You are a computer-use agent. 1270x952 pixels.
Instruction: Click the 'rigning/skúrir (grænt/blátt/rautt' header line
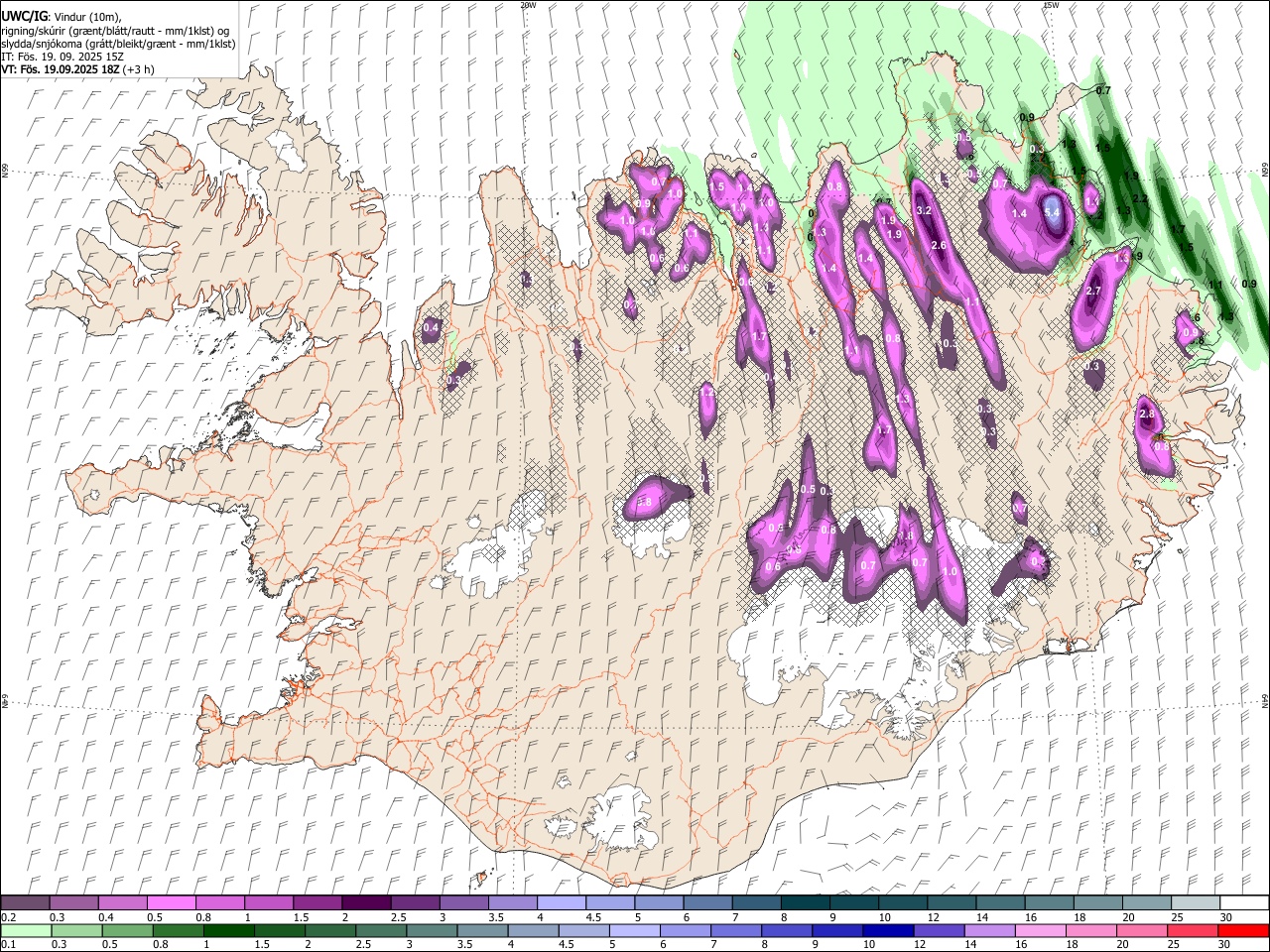click(116, 31)
